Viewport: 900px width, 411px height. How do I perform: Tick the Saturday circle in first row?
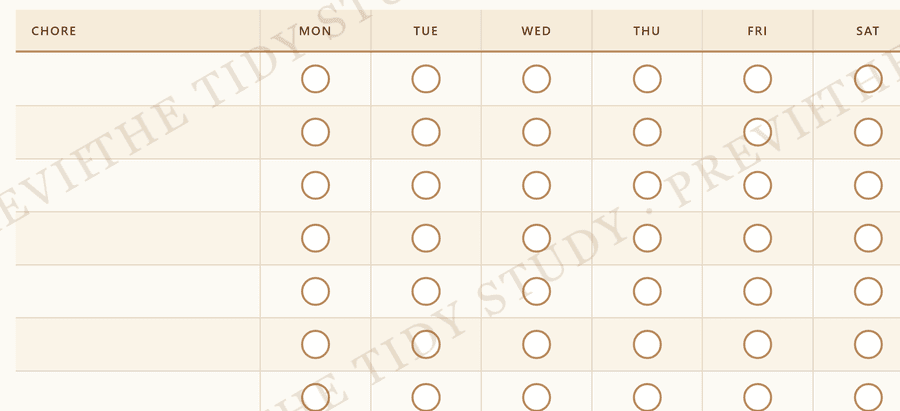[868, 79]
